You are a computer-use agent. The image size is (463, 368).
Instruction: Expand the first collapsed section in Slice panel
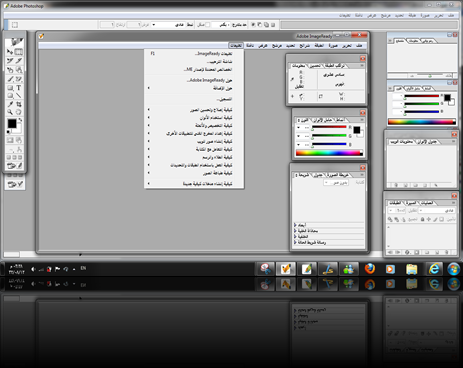tap(295, 225)
